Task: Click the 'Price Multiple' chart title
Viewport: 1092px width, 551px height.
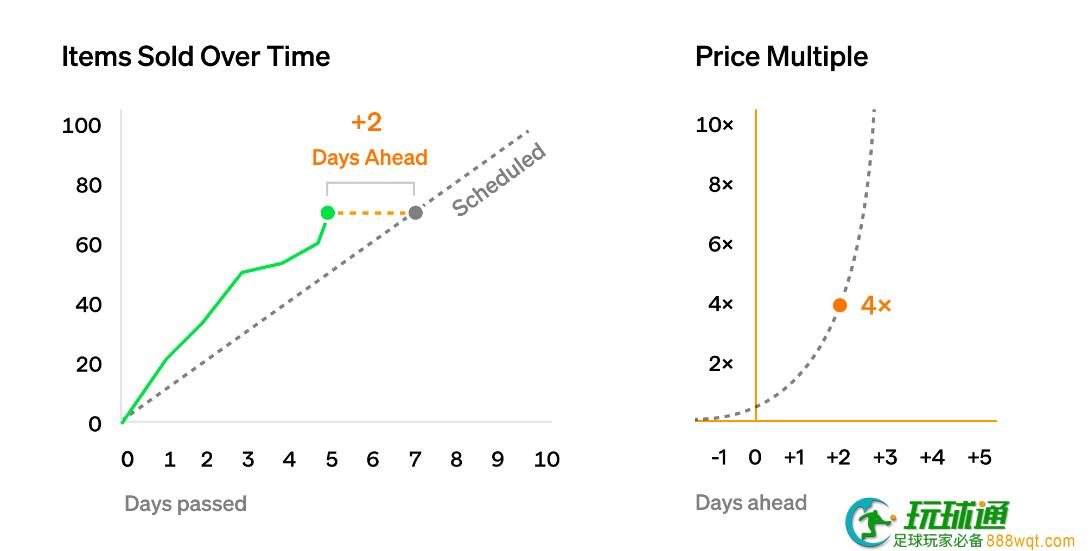Action: pos(781,56)
